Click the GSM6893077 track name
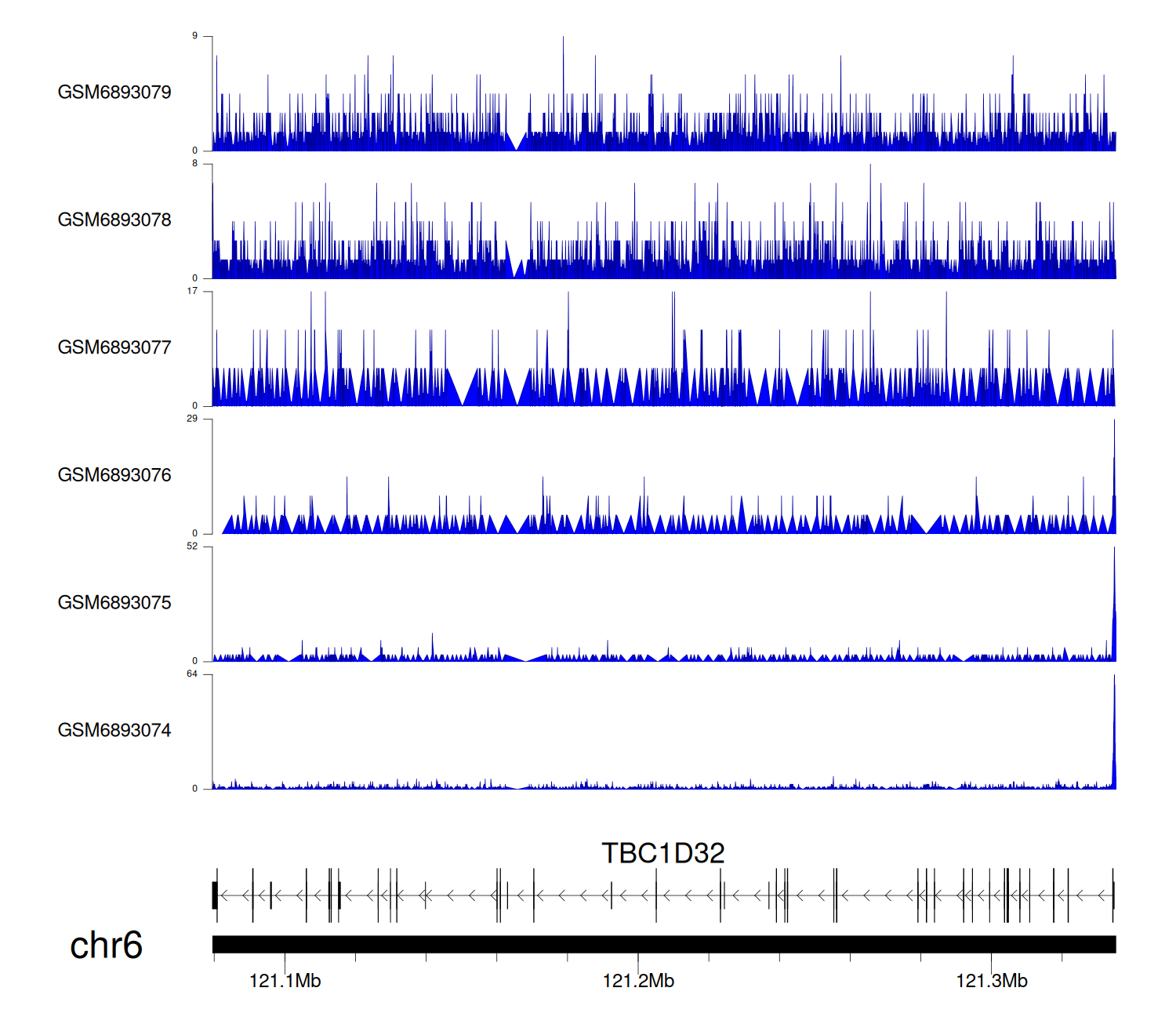 pos(114,348)
